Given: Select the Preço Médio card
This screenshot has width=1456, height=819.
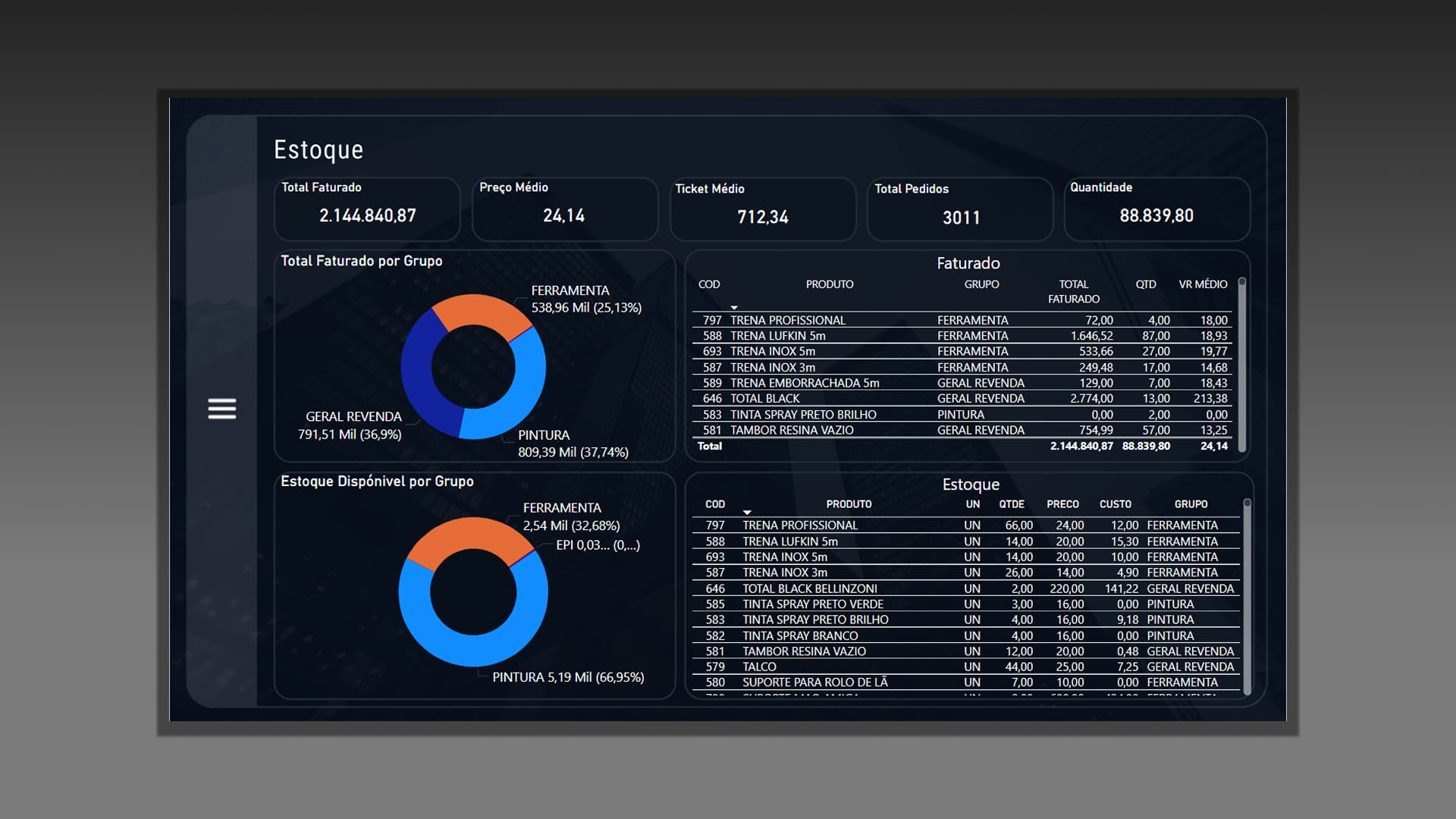Looking at the screenshot, I should (564, 209).
